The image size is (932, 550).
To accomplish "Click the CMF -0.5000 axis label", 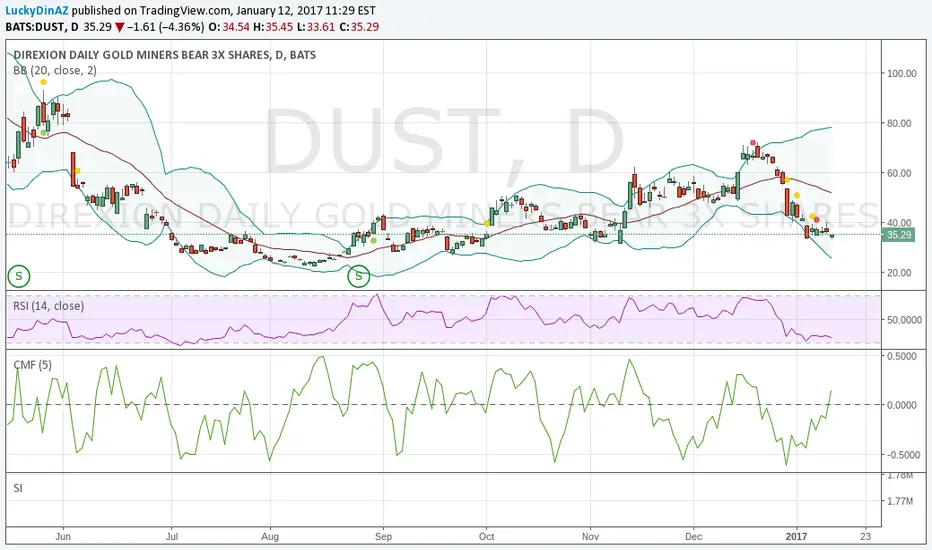I will pyautogui.click(x=902, y=455).
